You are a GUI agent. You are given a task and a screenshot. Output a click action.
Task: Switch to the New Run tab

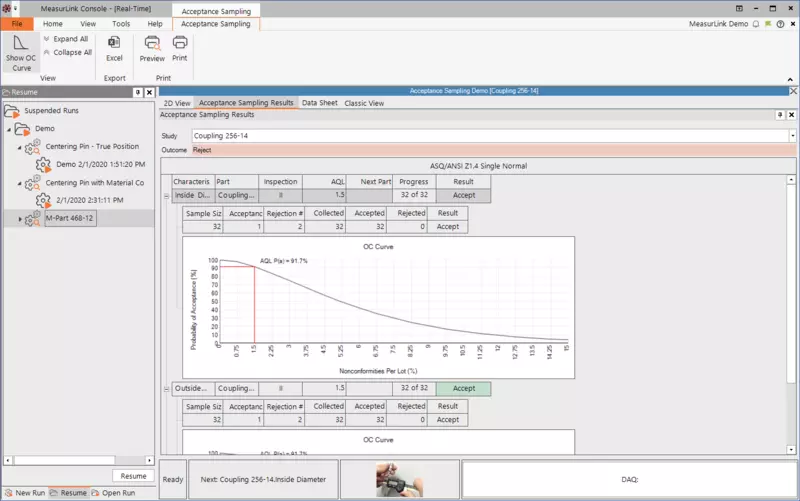pos(24,493)
